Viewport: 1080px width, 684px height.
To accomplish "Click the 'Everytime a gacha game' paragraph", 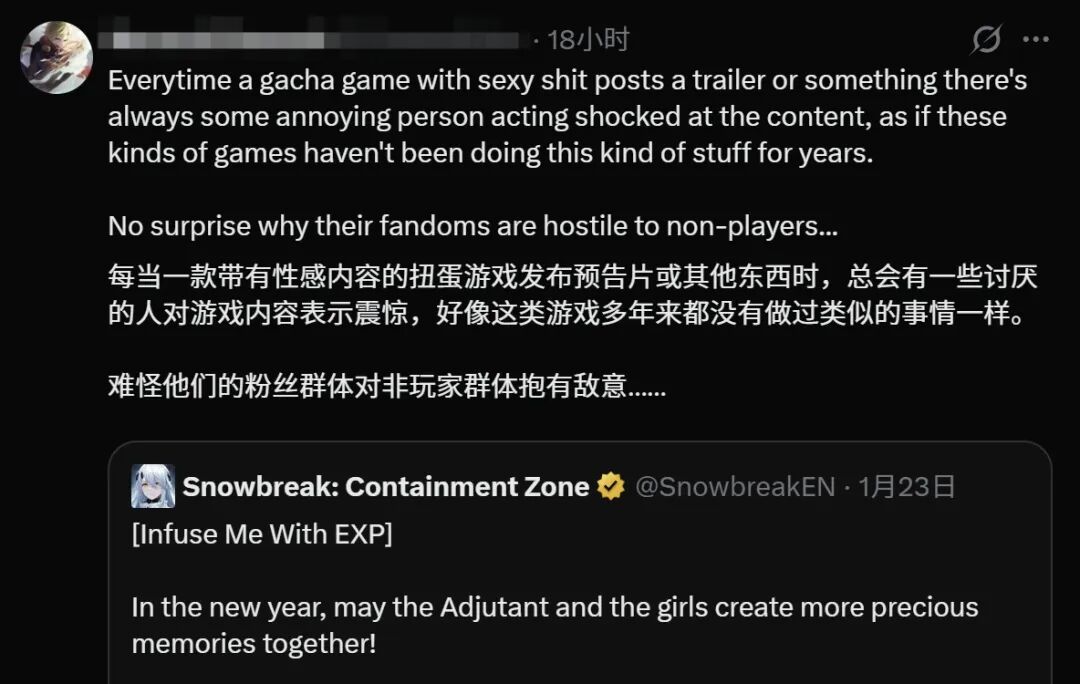I will 567,116.
